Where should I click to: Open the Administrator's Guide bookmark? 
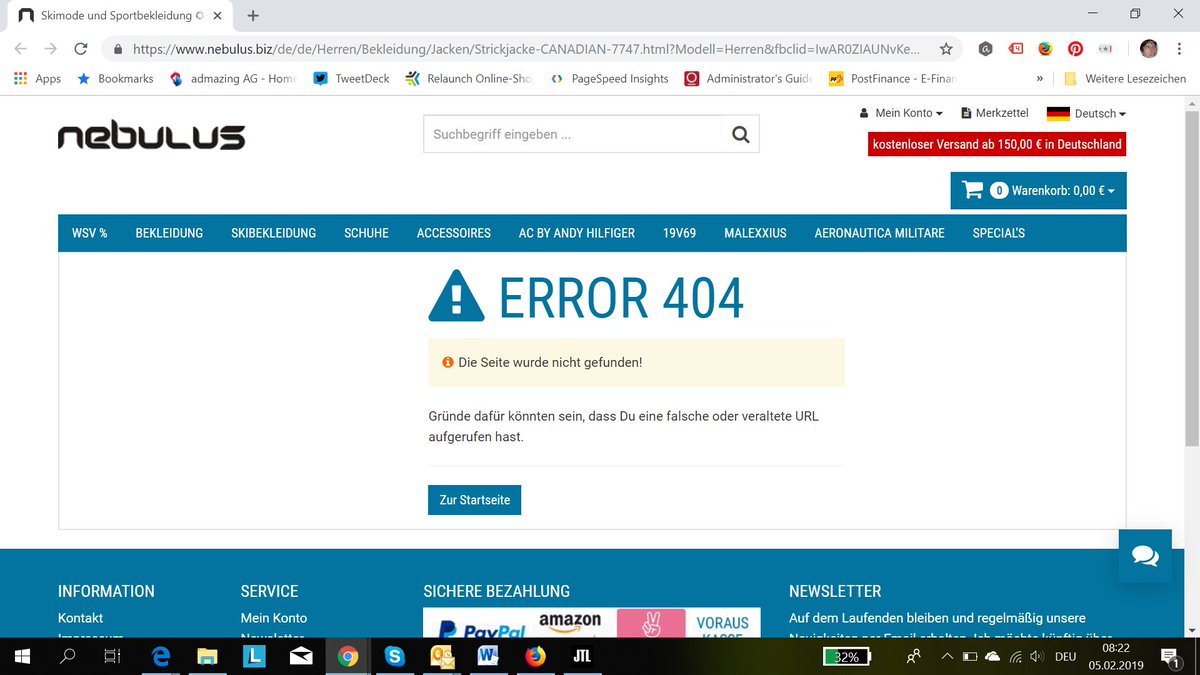(x=748, y=78)
